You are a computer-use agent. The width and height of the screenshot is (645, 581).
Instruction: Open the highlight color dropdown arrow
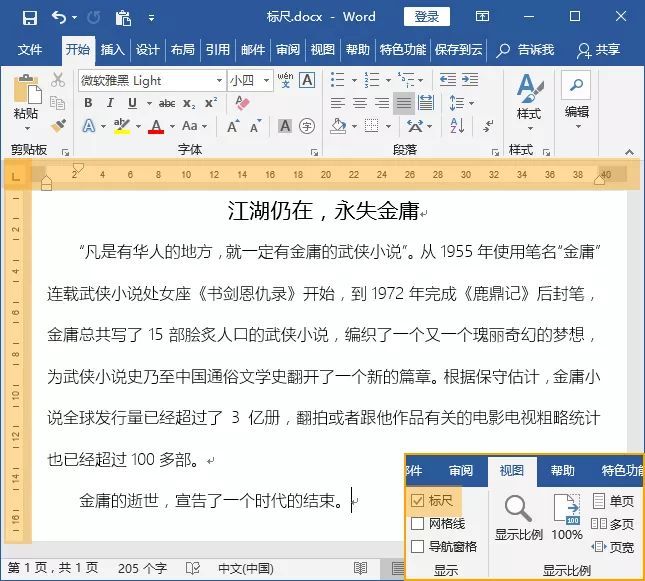138,126
